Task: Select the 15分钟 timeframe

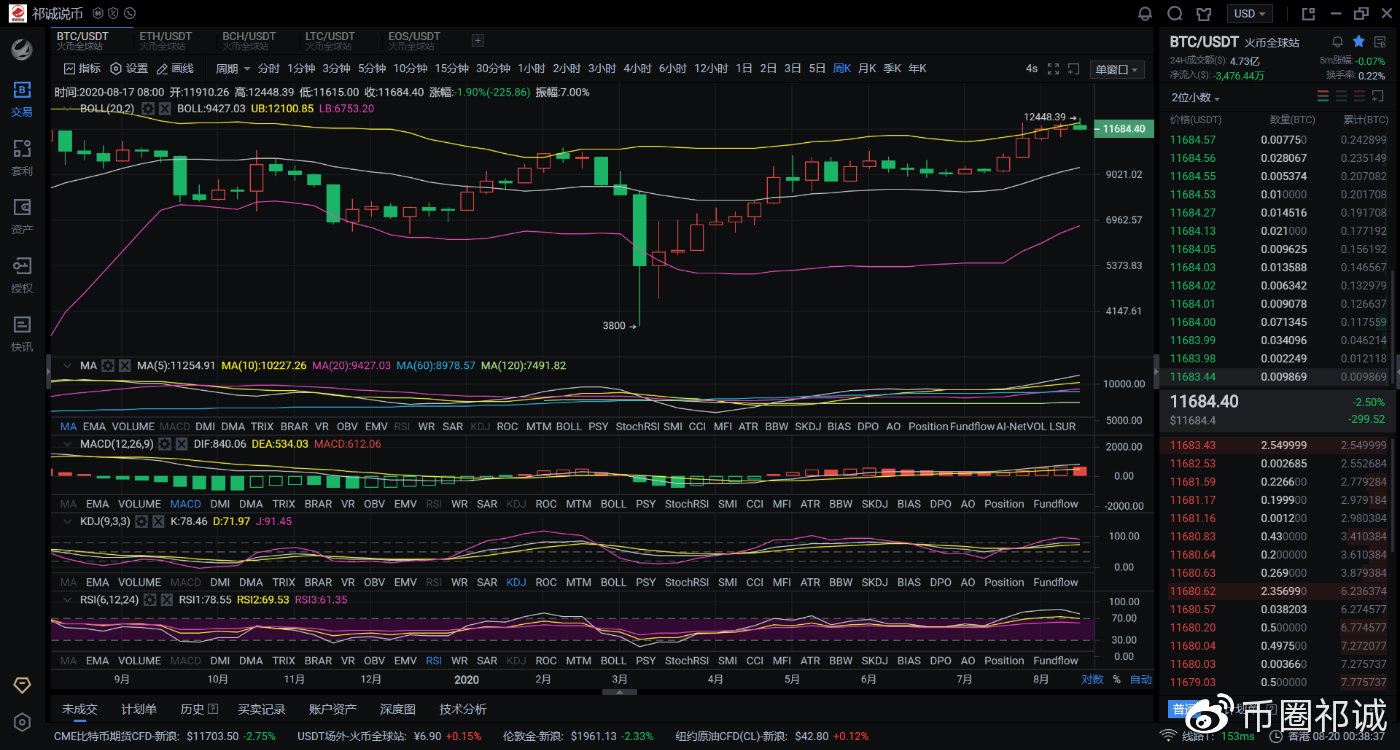Action: [x=452, y=69]
